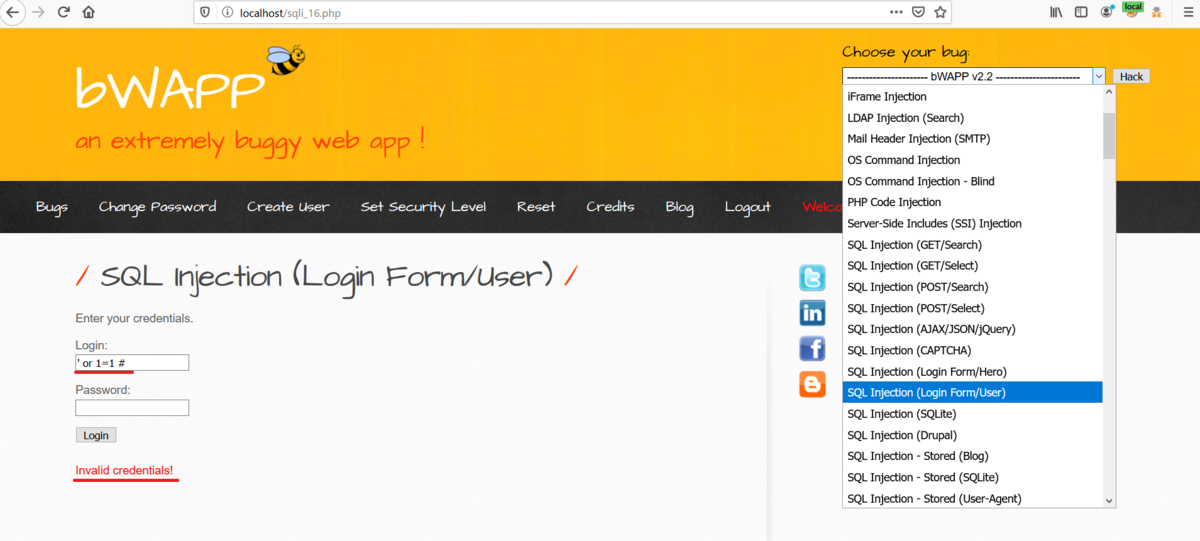Select PHP Code Injection option
Screen dimensions: 1200x541
pos(972,202)
